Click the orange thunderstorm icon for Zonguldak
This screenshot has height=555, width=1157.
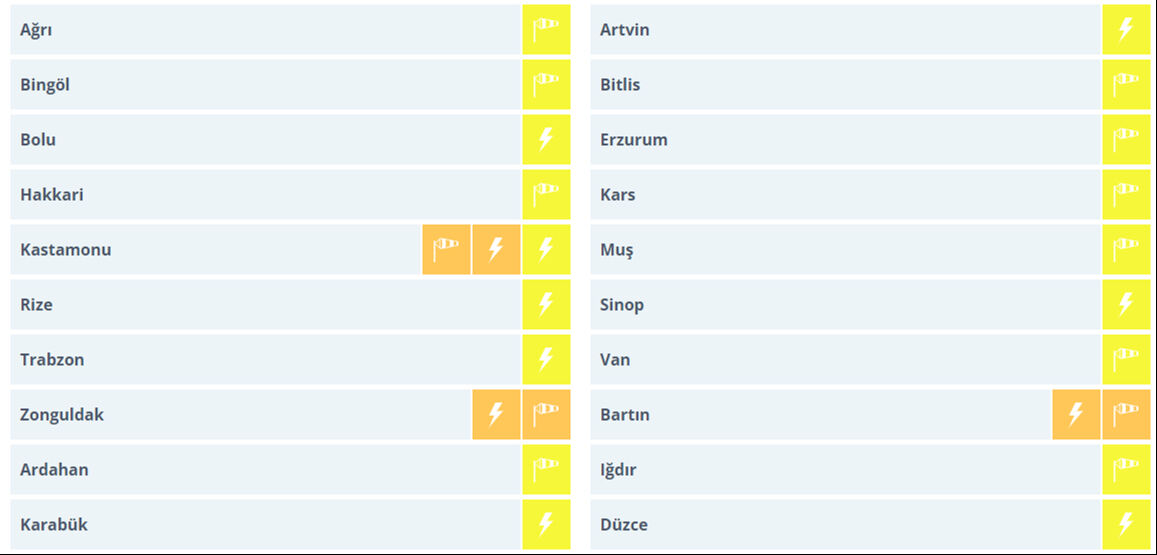(x=496, y=415)
